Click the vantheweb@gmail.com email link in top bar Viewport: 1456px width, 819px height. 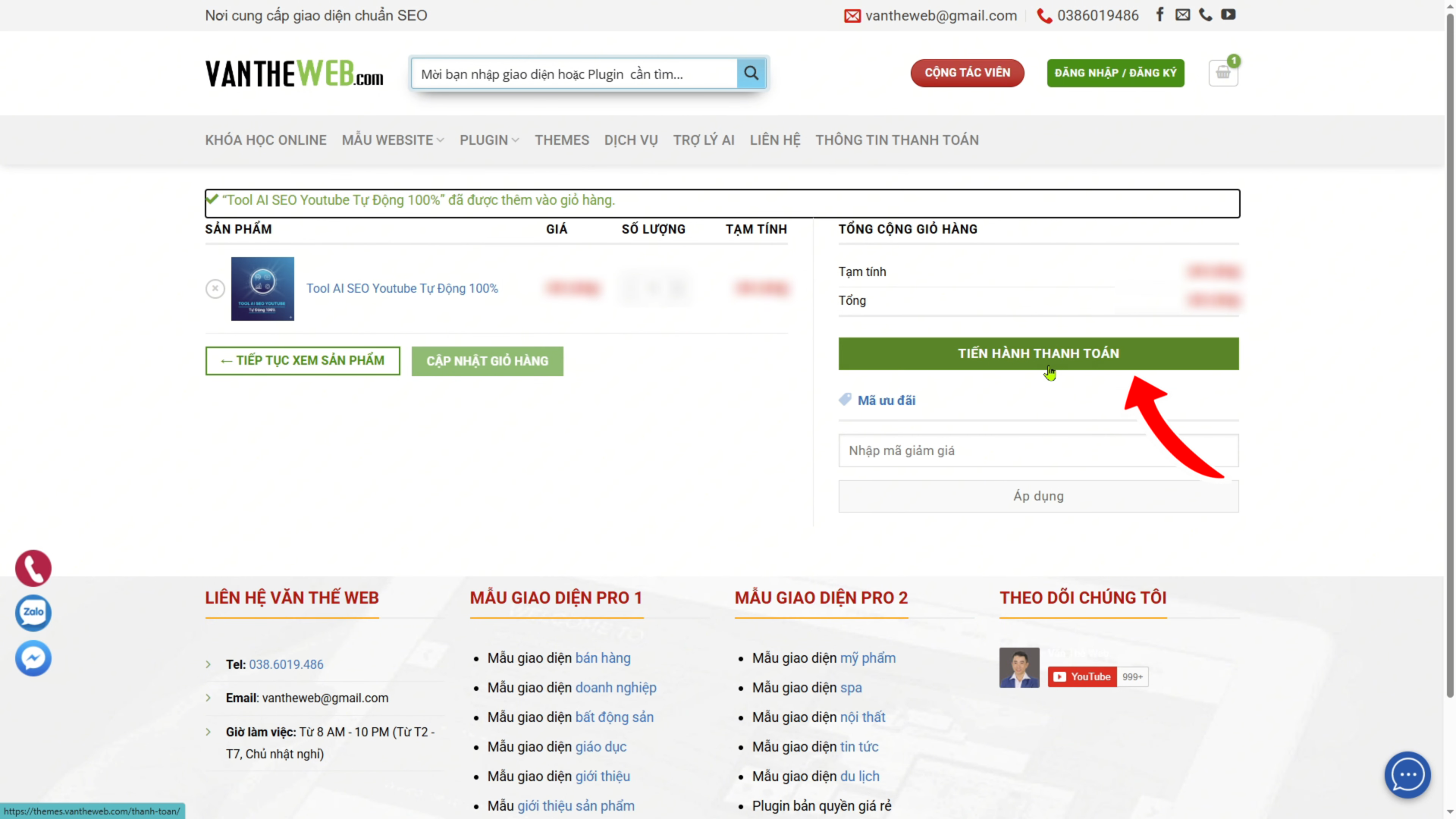(x=941, y=15)
